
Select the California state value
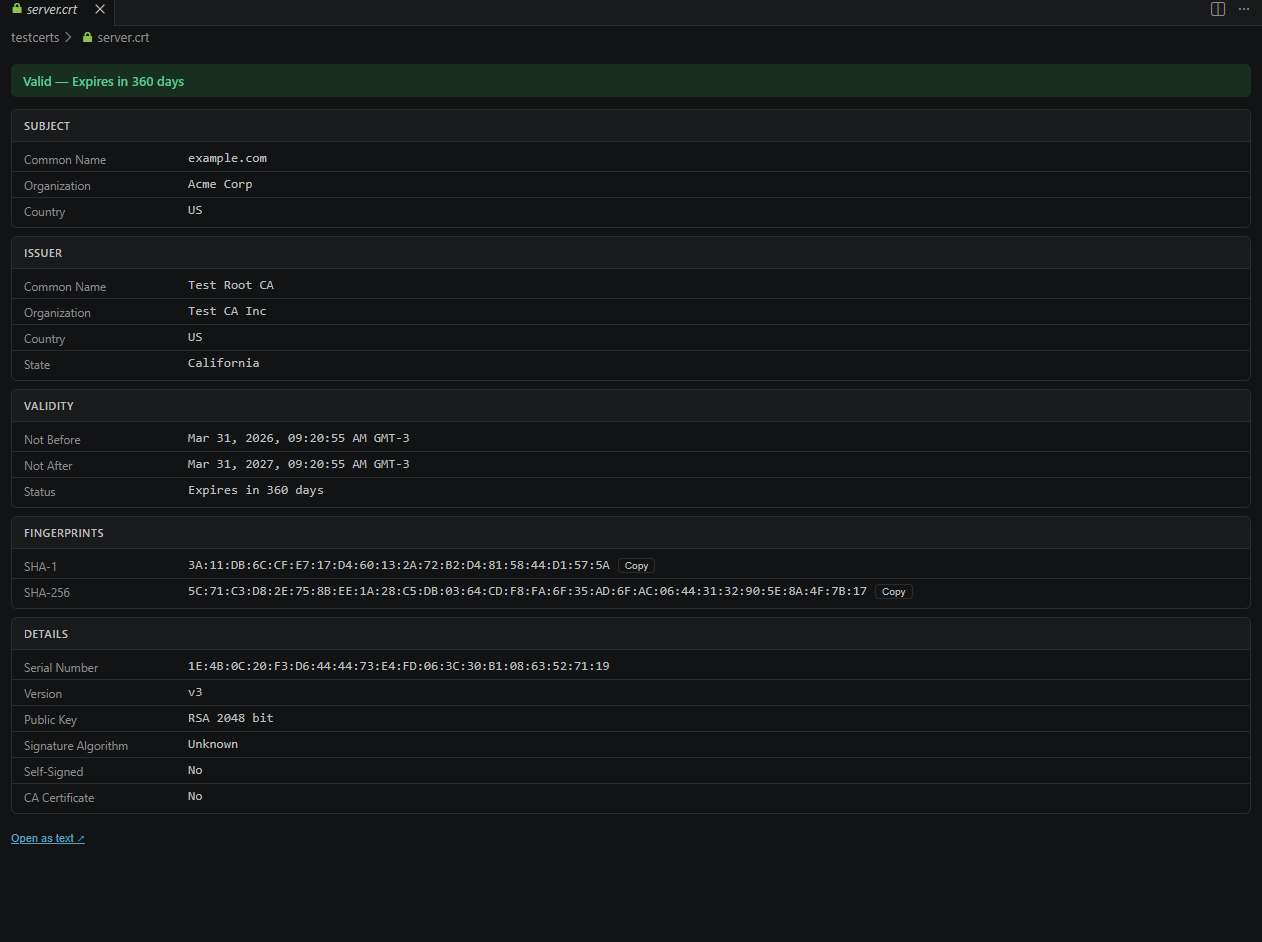click(223, 363)
